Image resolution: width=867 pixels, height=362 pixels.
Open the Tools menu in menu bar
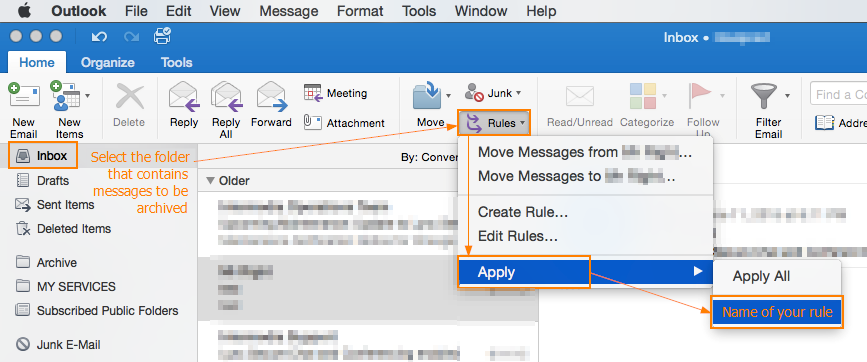(x=419, y=11)
